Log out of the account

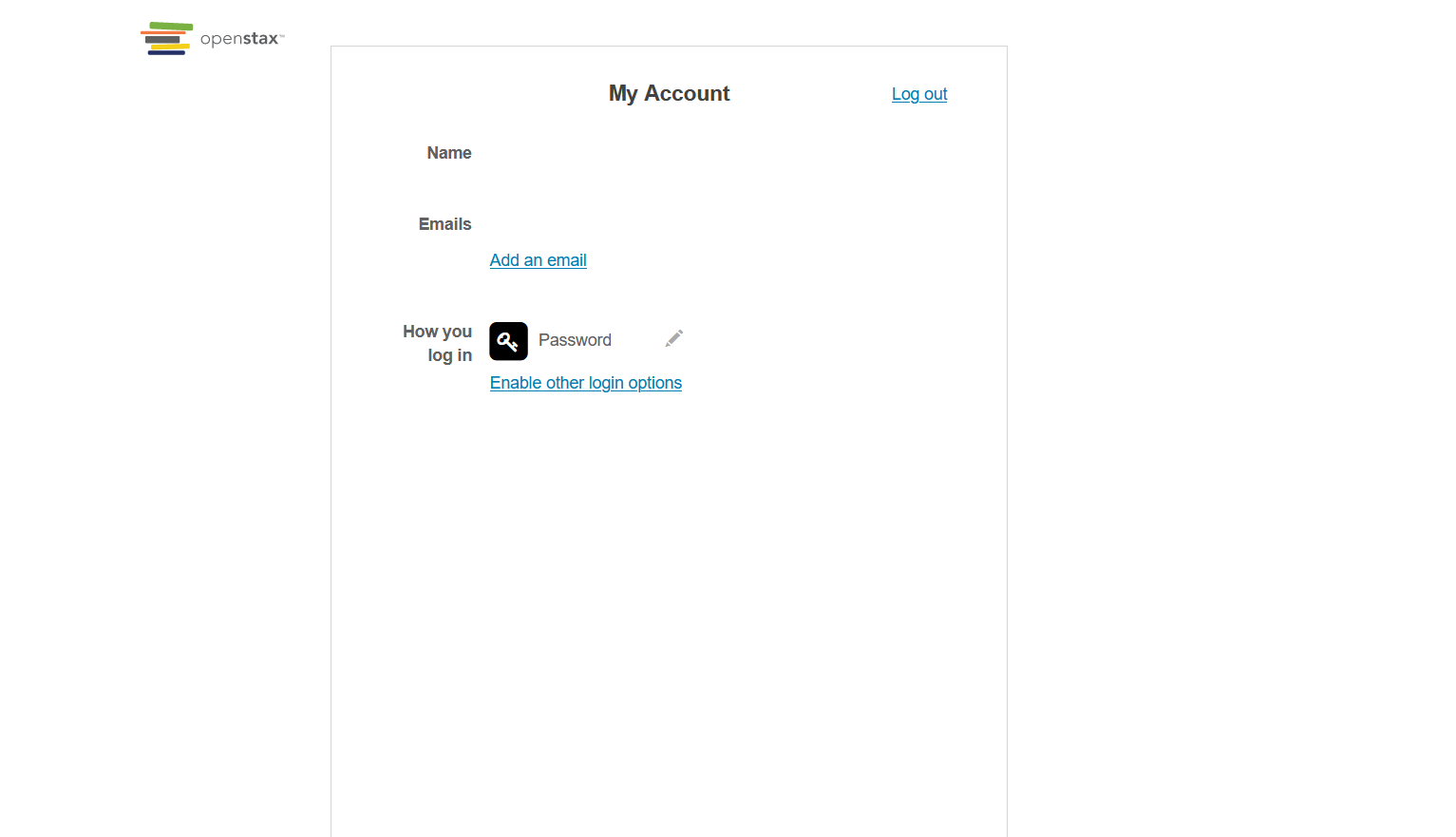[919, 94]
